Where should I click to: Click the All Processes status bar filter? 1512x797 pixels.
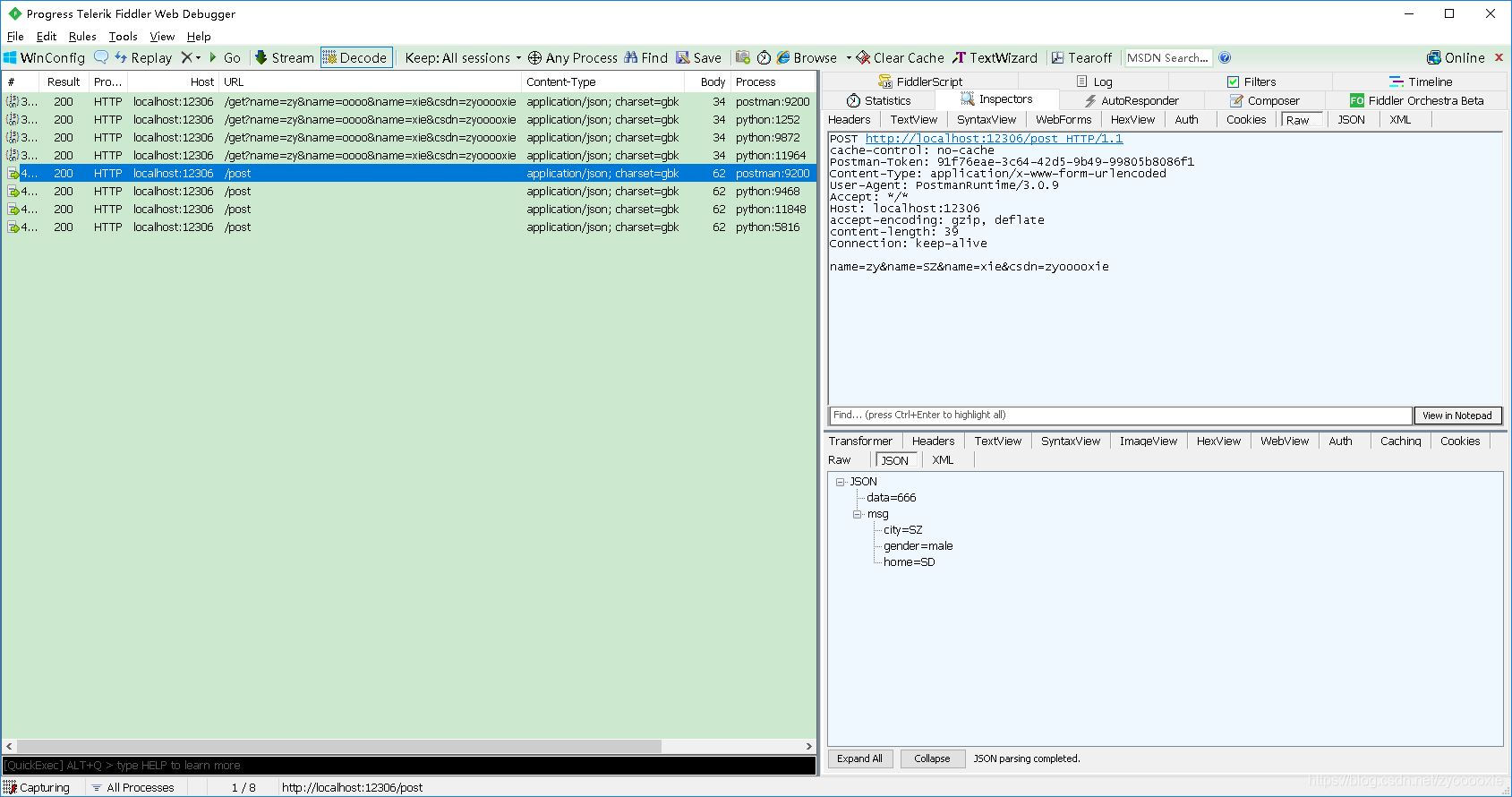pos(132,787)
